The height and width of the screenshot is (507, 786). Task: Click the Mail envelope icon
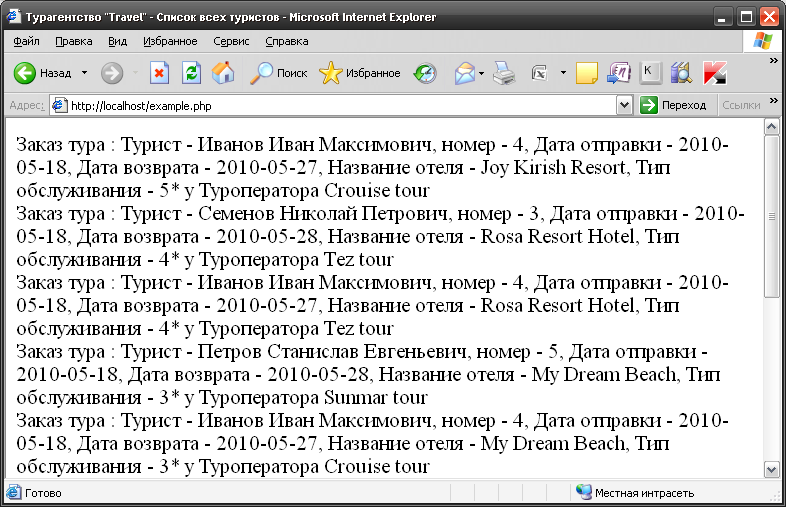464,73
